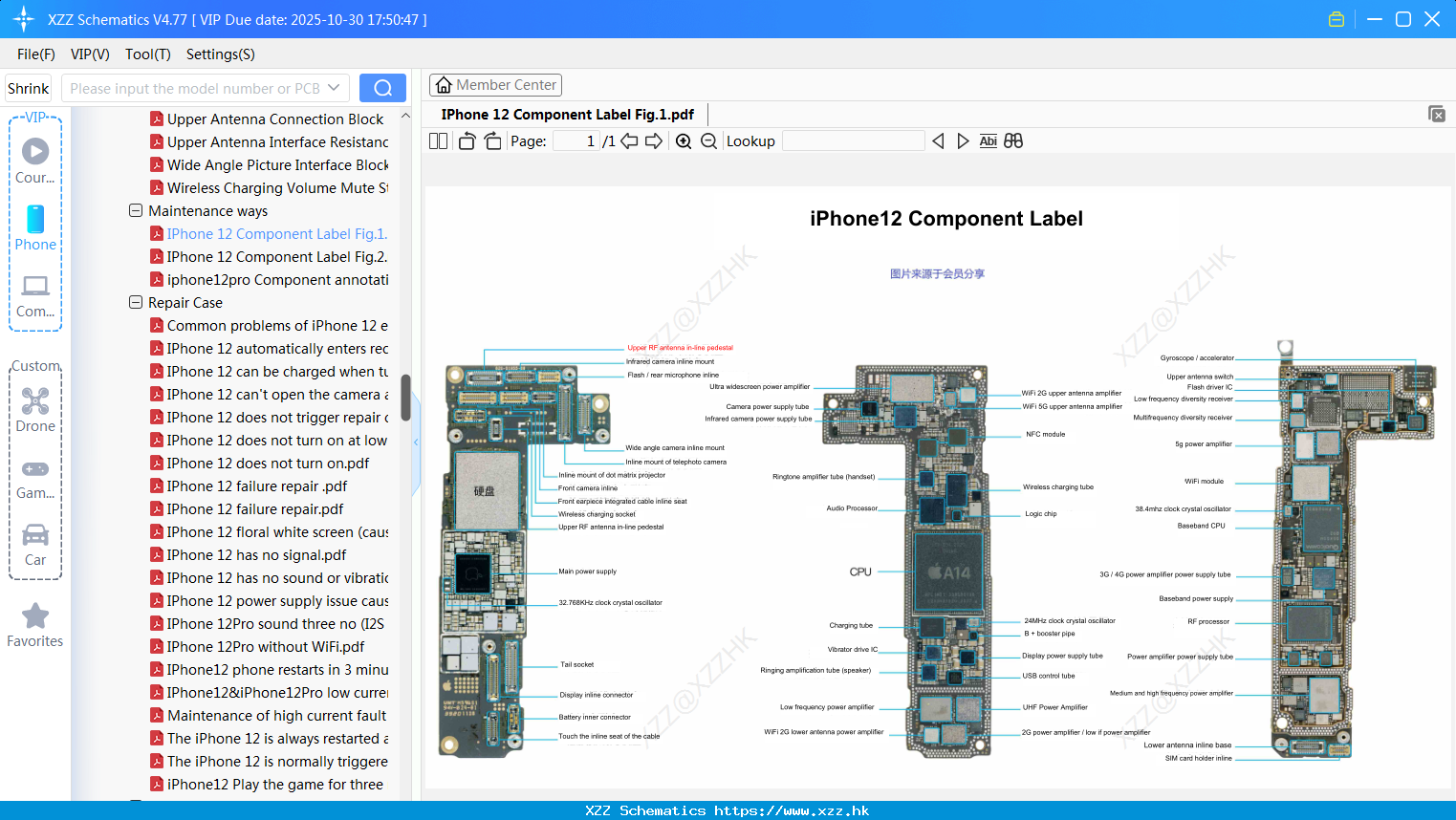This screenshot has width=1456, height=820.
Task: Click the Page number field
Action: 576,141
